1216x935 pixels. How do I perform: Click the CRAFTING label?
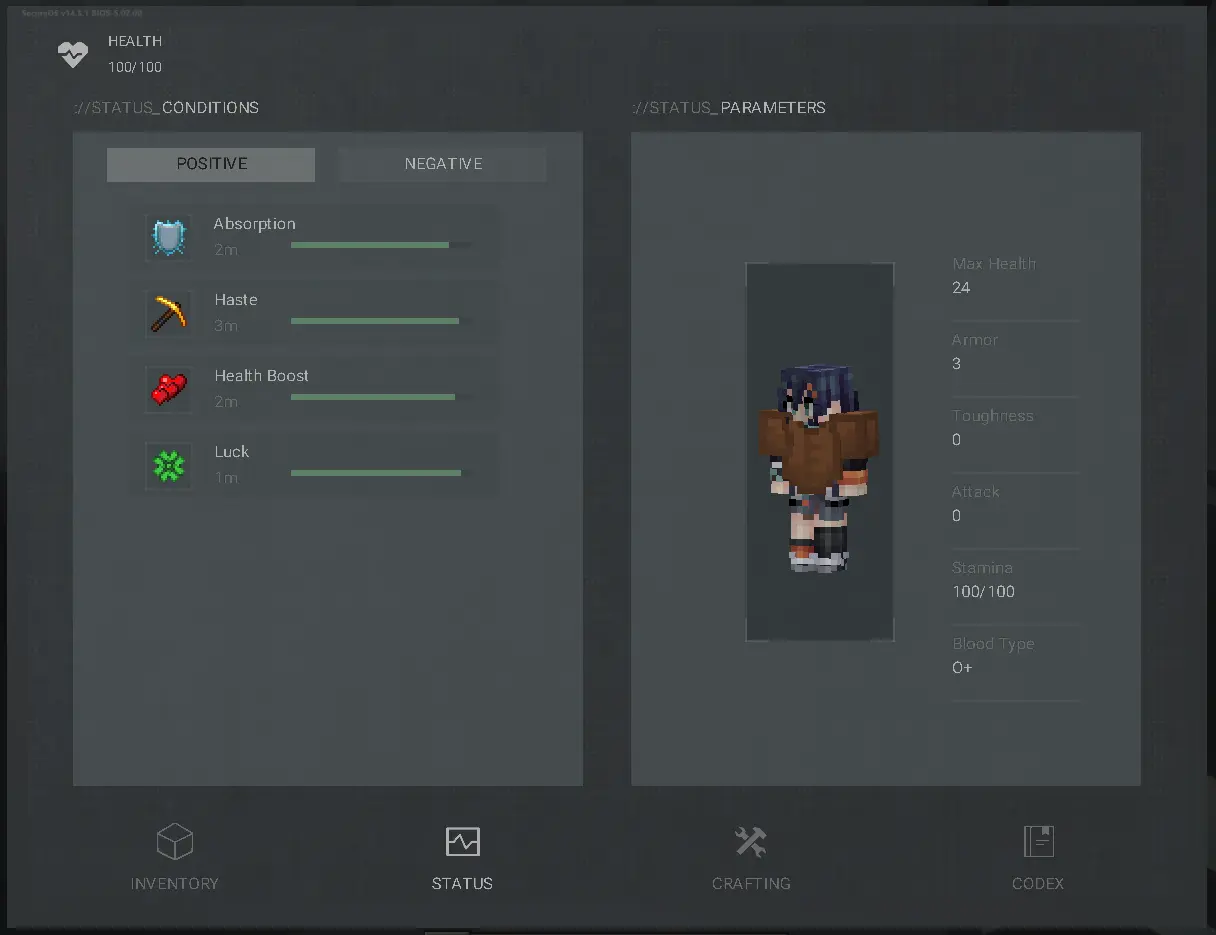[751, 884]
